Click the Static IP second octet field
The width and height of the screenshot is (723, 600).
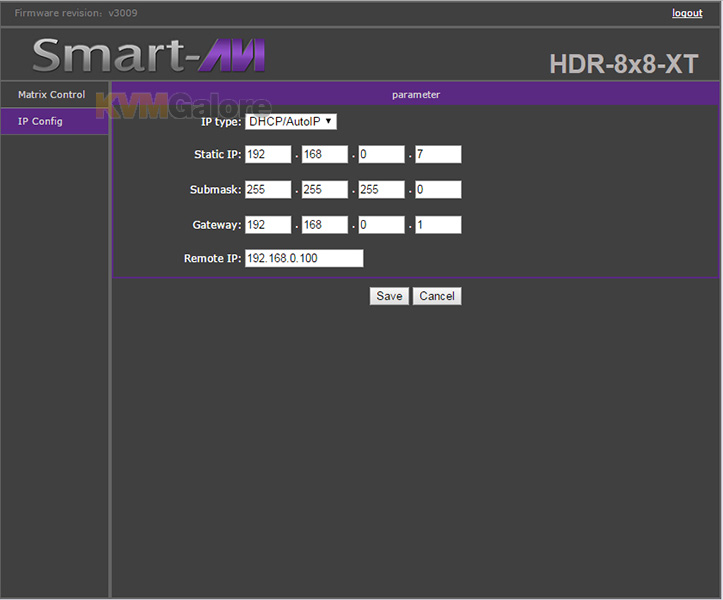[325, 154]
